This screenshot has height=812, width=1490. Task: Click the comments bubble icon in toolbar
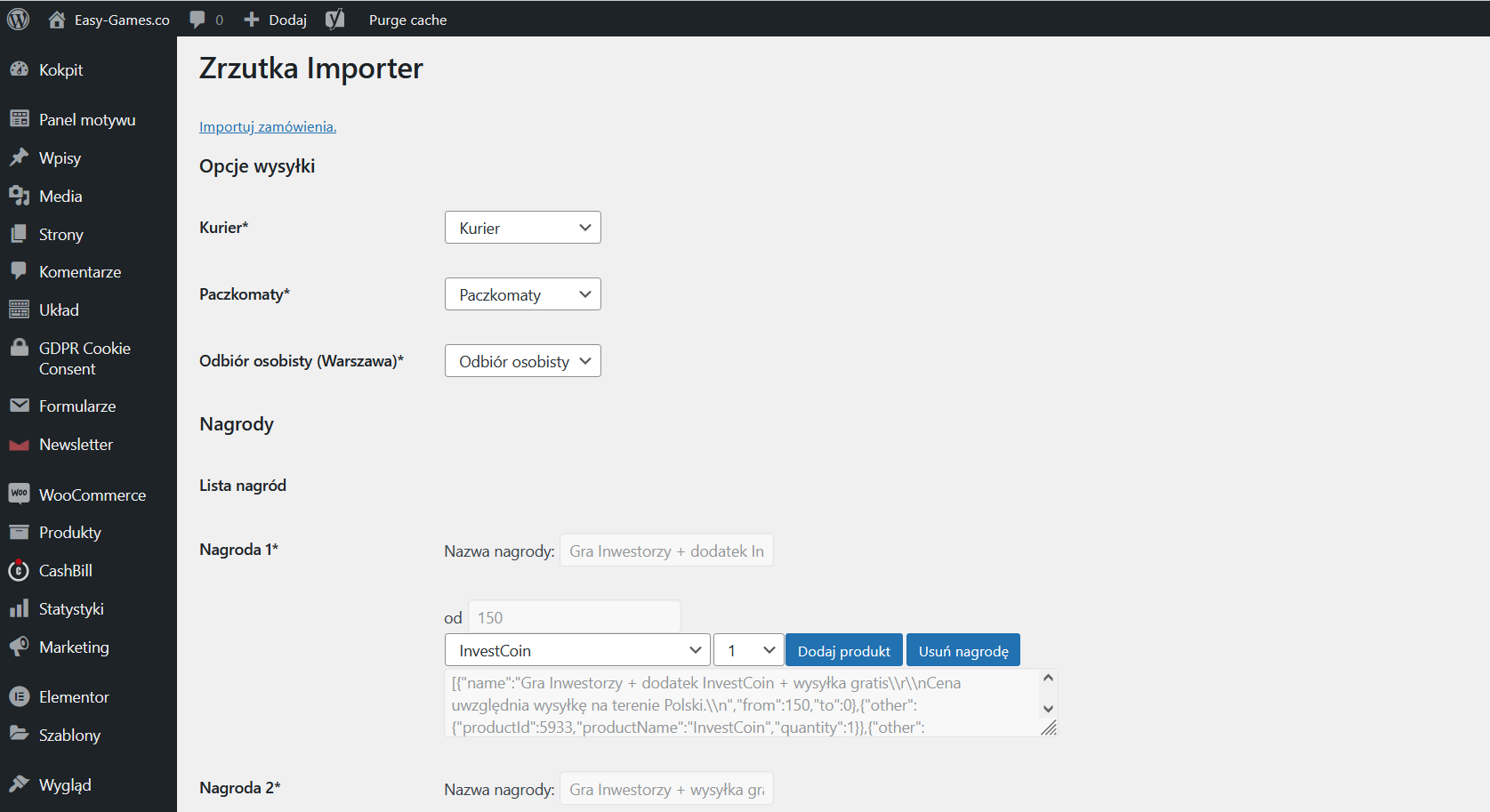[198, 20]
